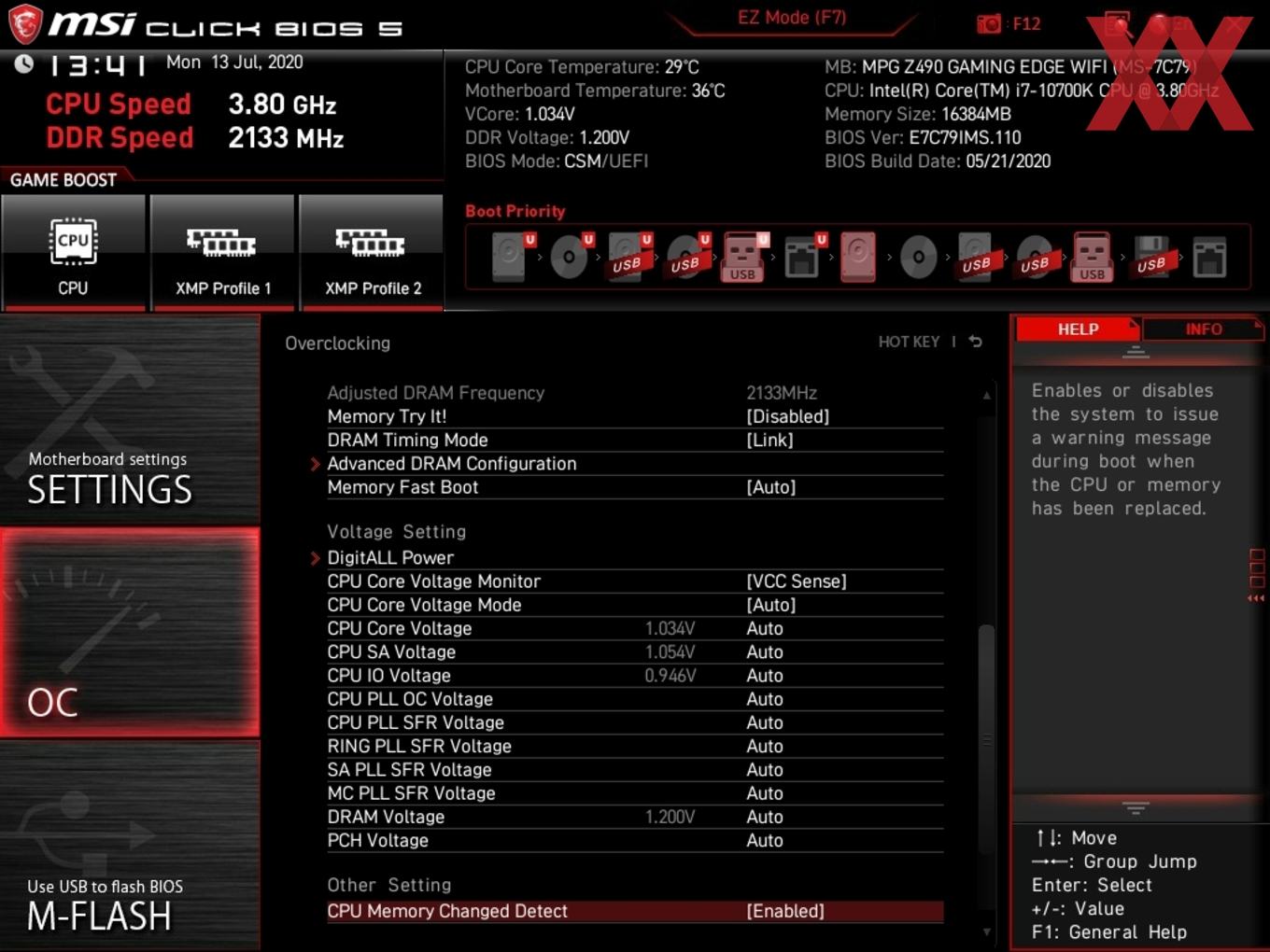Click the HOT KEY button
Image resolution: width=1270 pixels, height=952 pixels.
coord(909,342)
